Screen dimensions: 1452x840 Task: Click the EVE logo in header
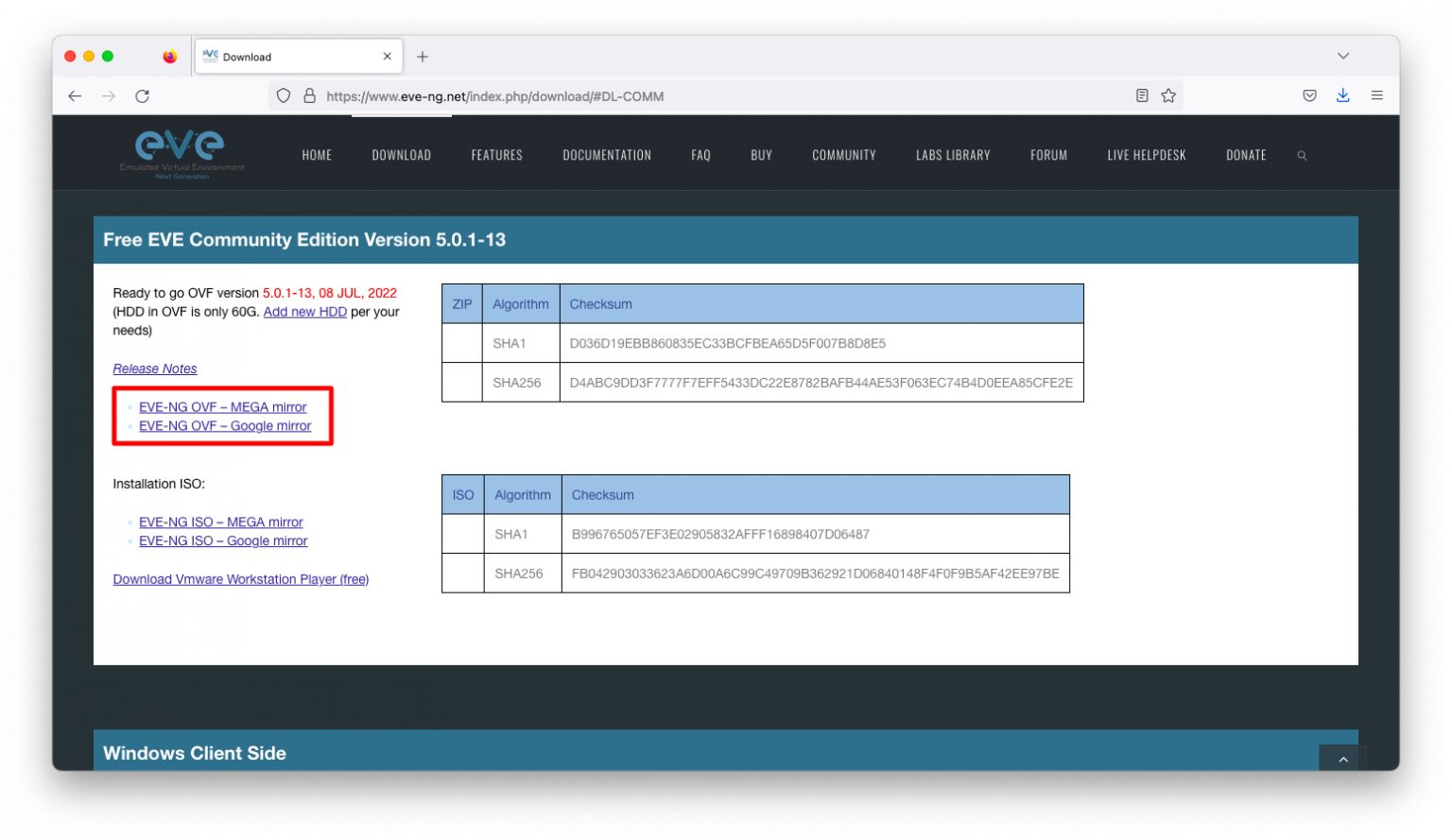(x=181, y=154)
